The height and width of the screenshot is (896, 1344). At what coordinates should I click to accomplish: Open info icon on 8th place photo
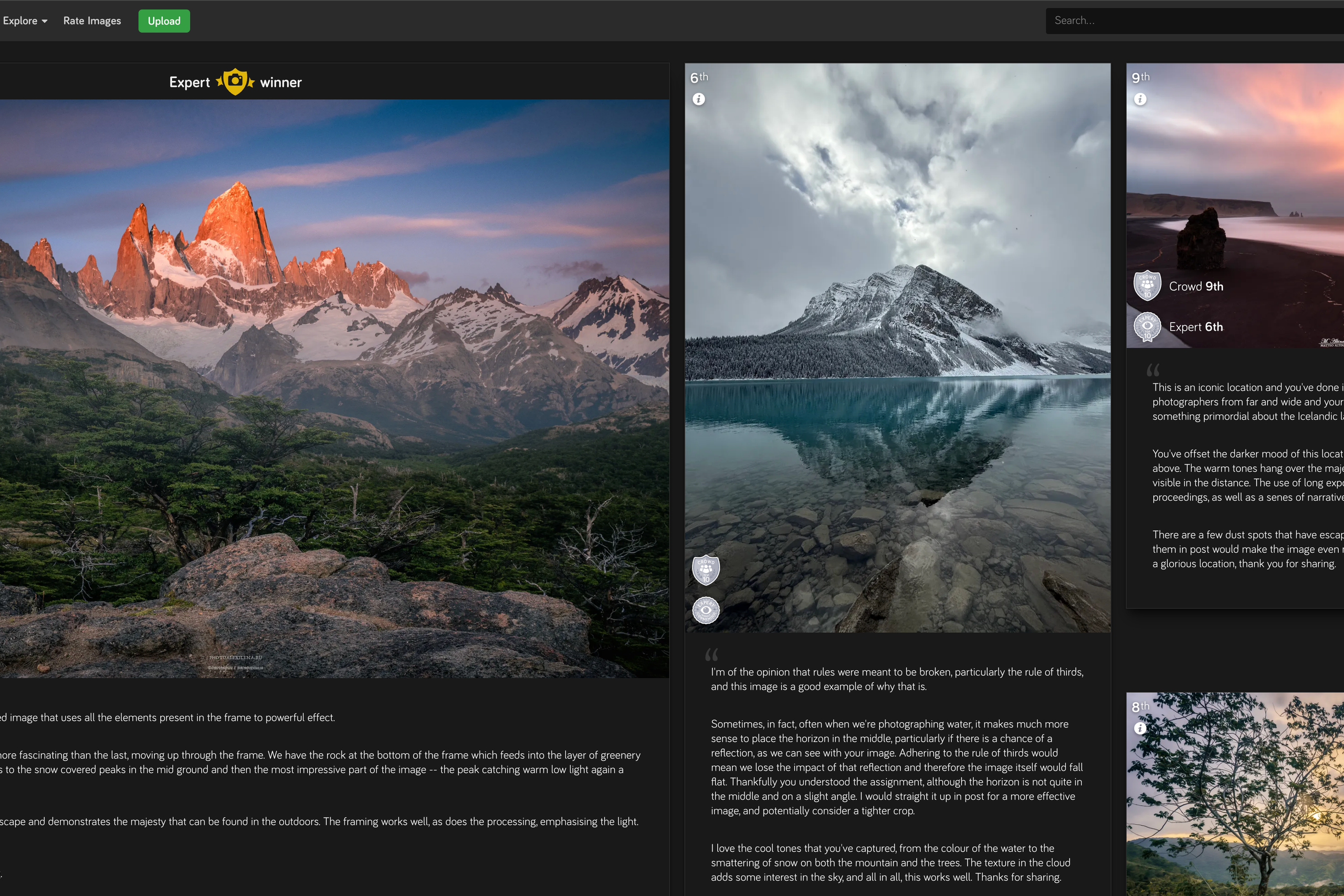[1140, 728]
